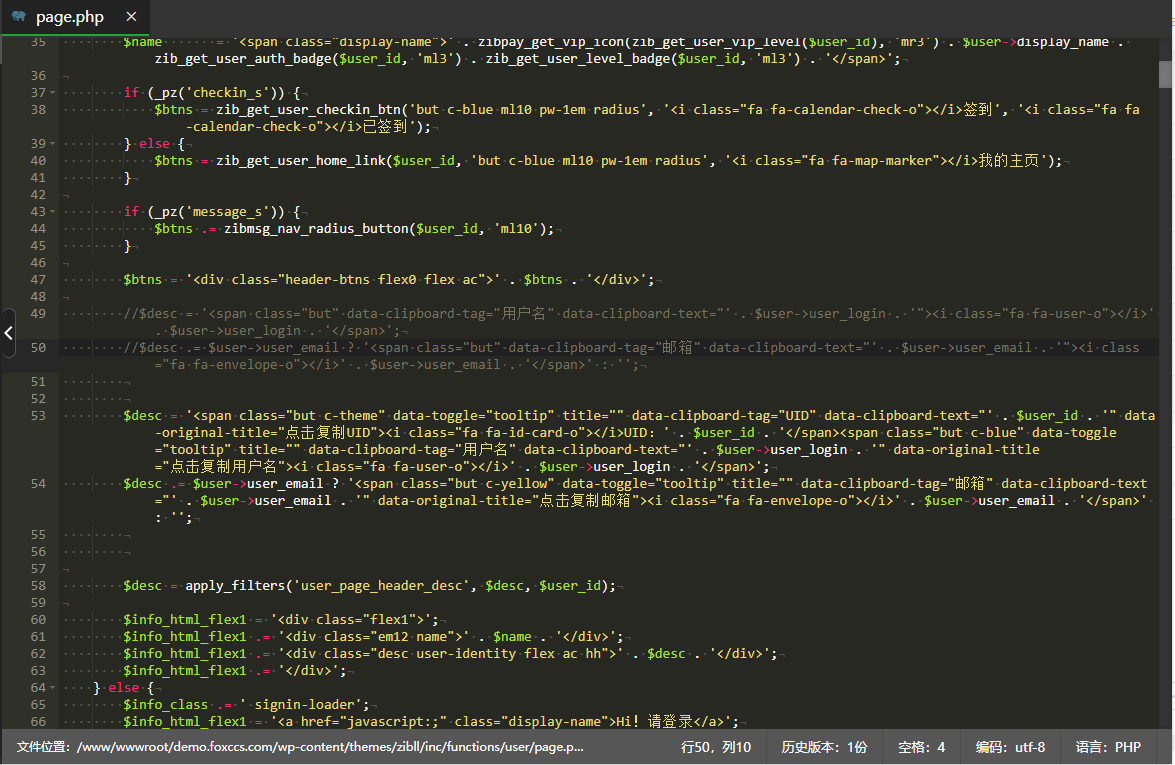Open 历史版本 history versions
The height and width of the screenshot is (765, 1175).
(x=824, y=747)
